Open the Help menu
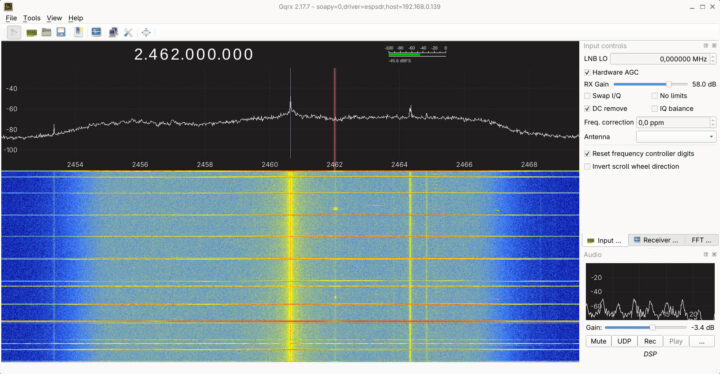Viewport: 720px width, 374px height. 76,18
